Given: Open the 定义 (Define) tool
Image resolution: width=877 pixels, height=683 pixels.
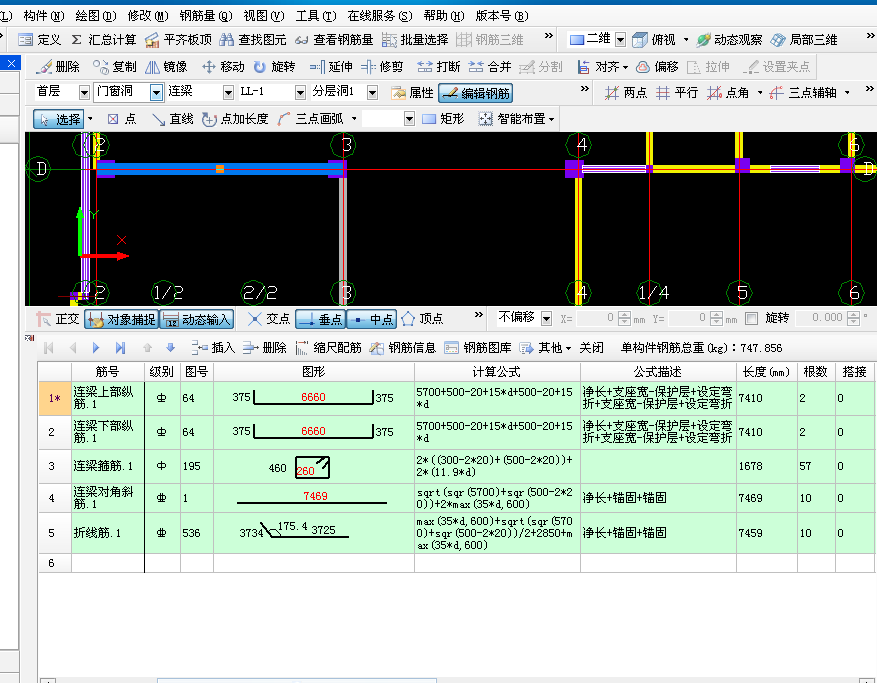Looking at the screenshot, I should click(x=39, y=40).
